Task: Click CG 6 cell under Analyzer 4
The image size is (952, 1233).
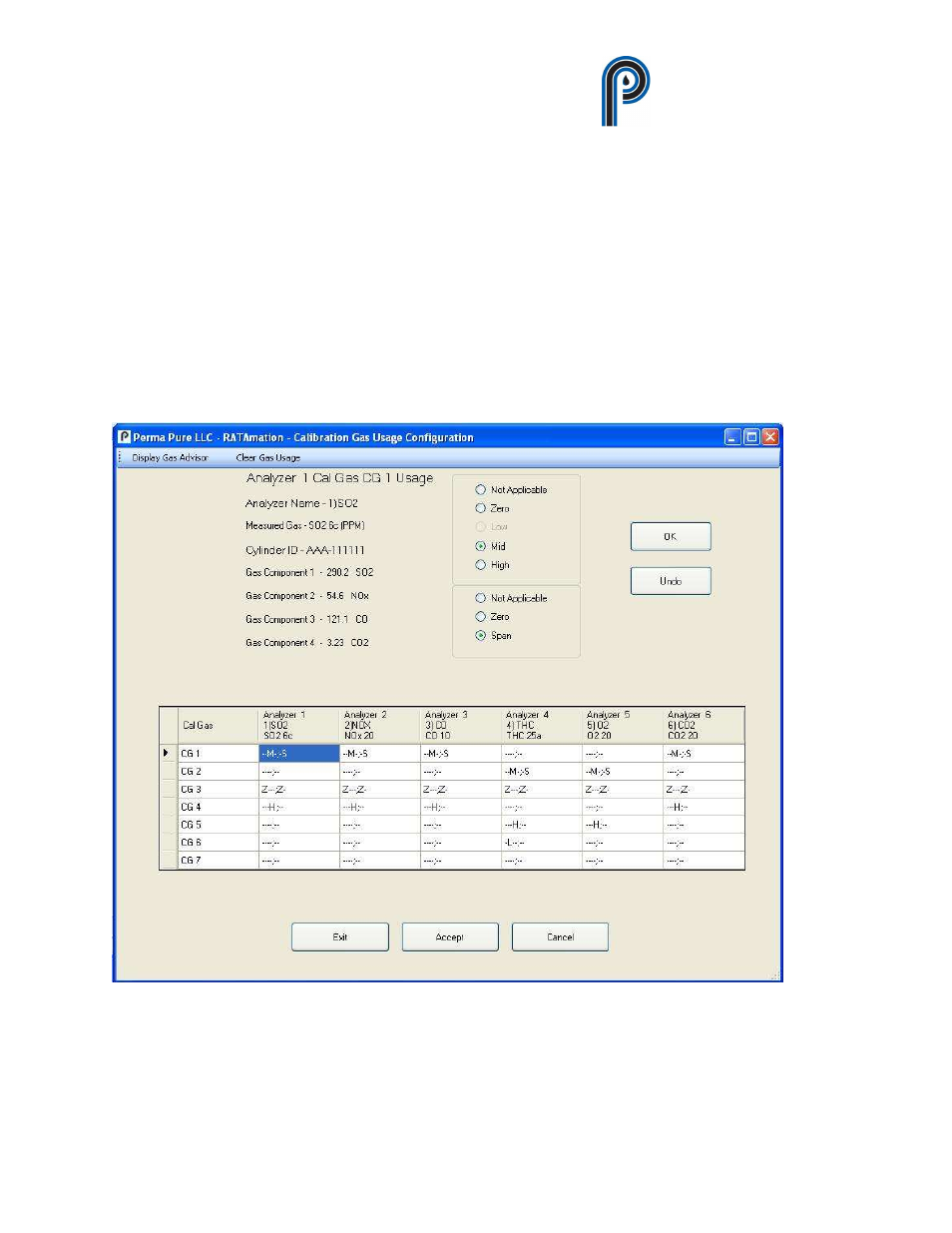Action: click(542, 842)
